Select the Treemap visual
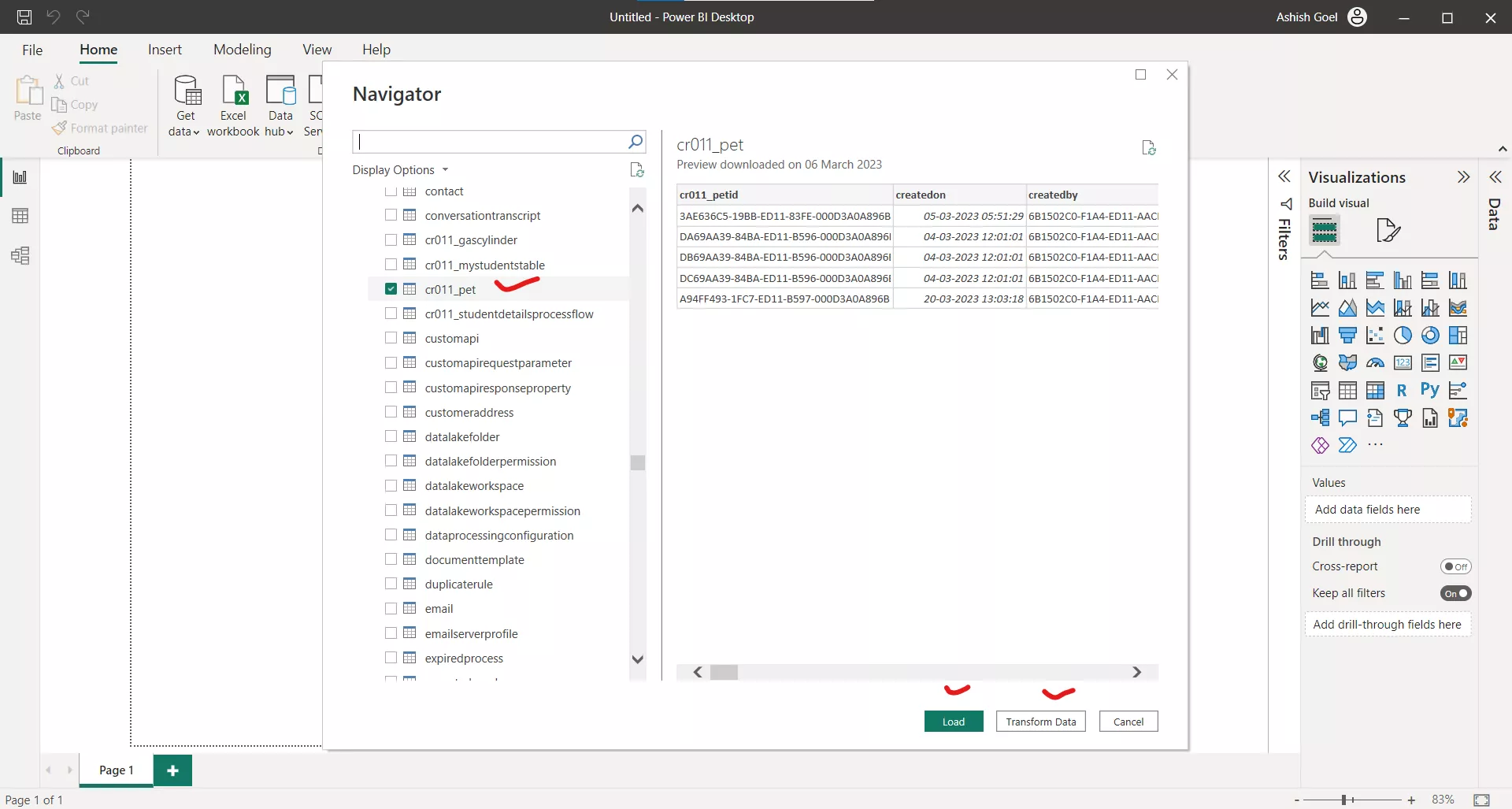This screenshot has height=809, width=1512. (1458, 335)
